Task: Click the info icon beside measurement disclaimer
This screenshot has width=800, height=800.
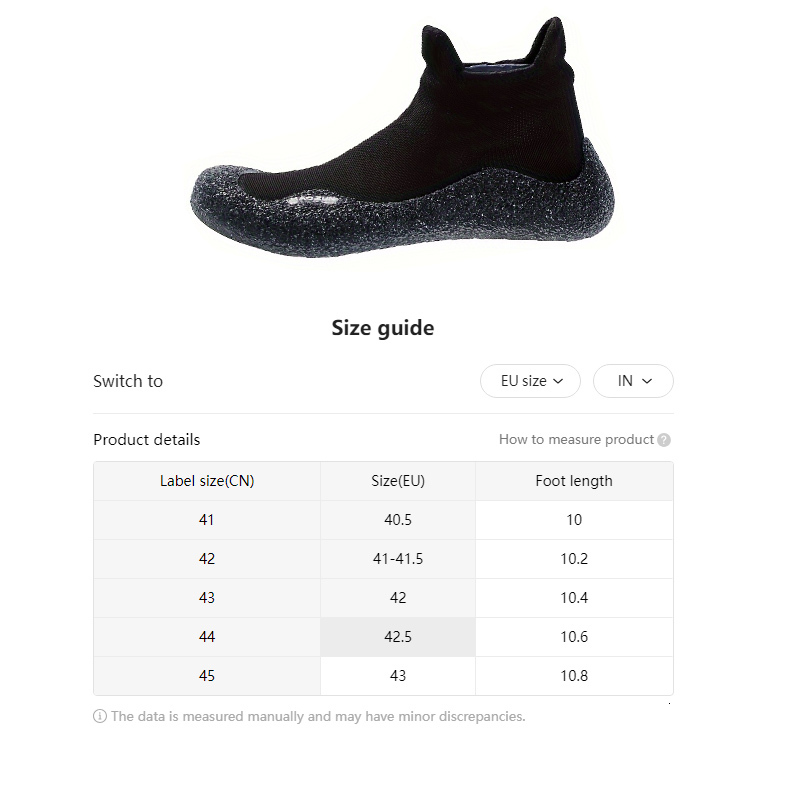Action: pos(100,716)
